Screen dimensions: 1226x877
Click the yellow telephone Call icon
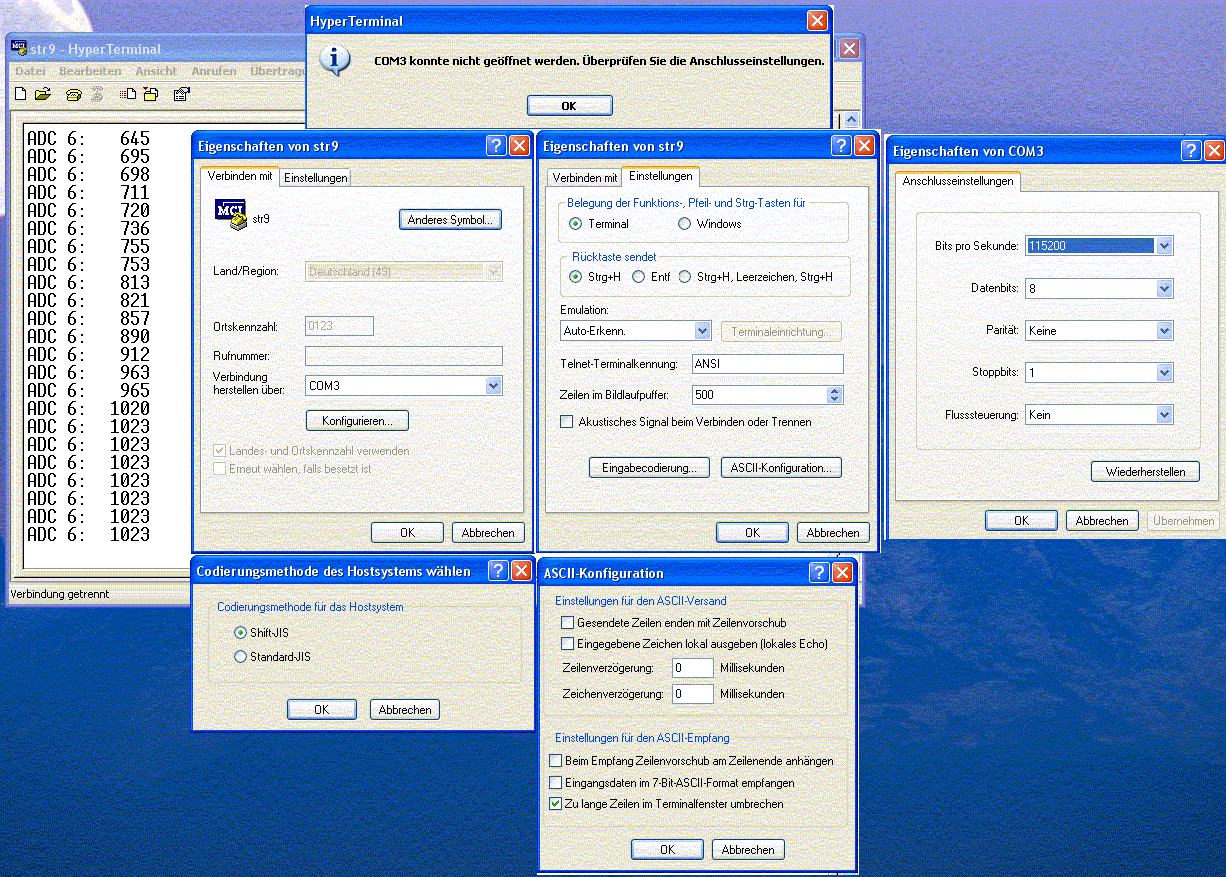[73, 94]
